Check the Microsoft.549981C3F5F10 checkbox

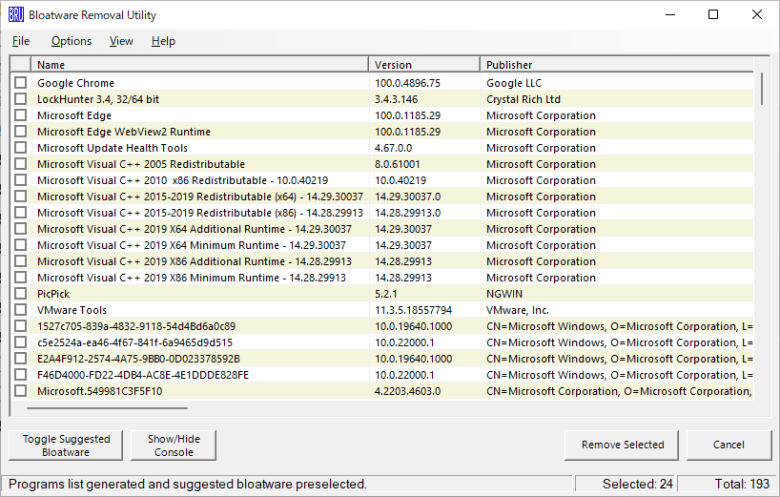point(20,391)
